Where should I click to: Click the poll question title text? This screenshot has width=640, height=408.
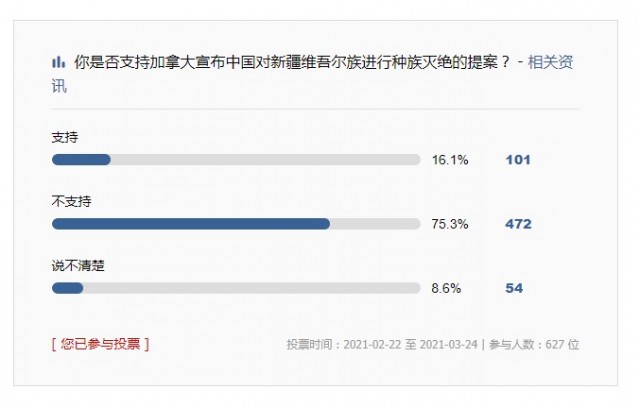292,62
